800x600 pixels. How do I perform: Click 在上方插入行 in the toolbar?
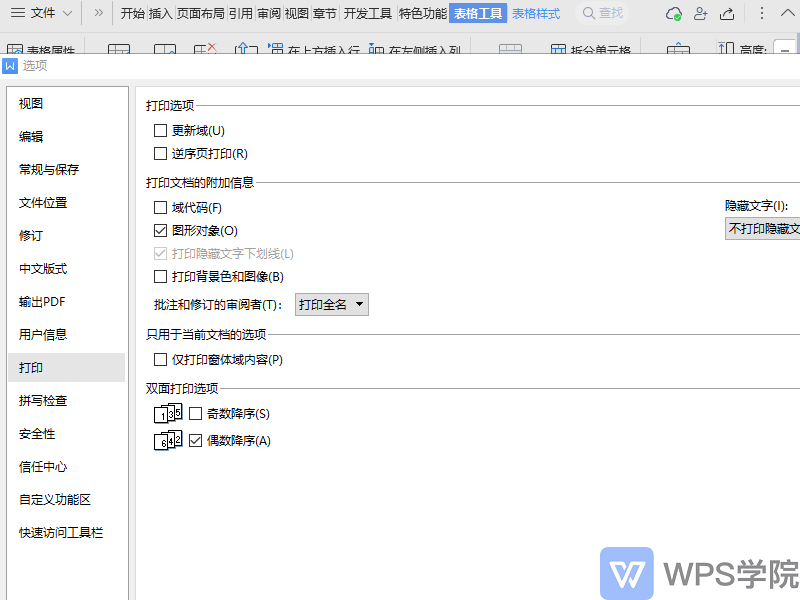click(314, 49)
